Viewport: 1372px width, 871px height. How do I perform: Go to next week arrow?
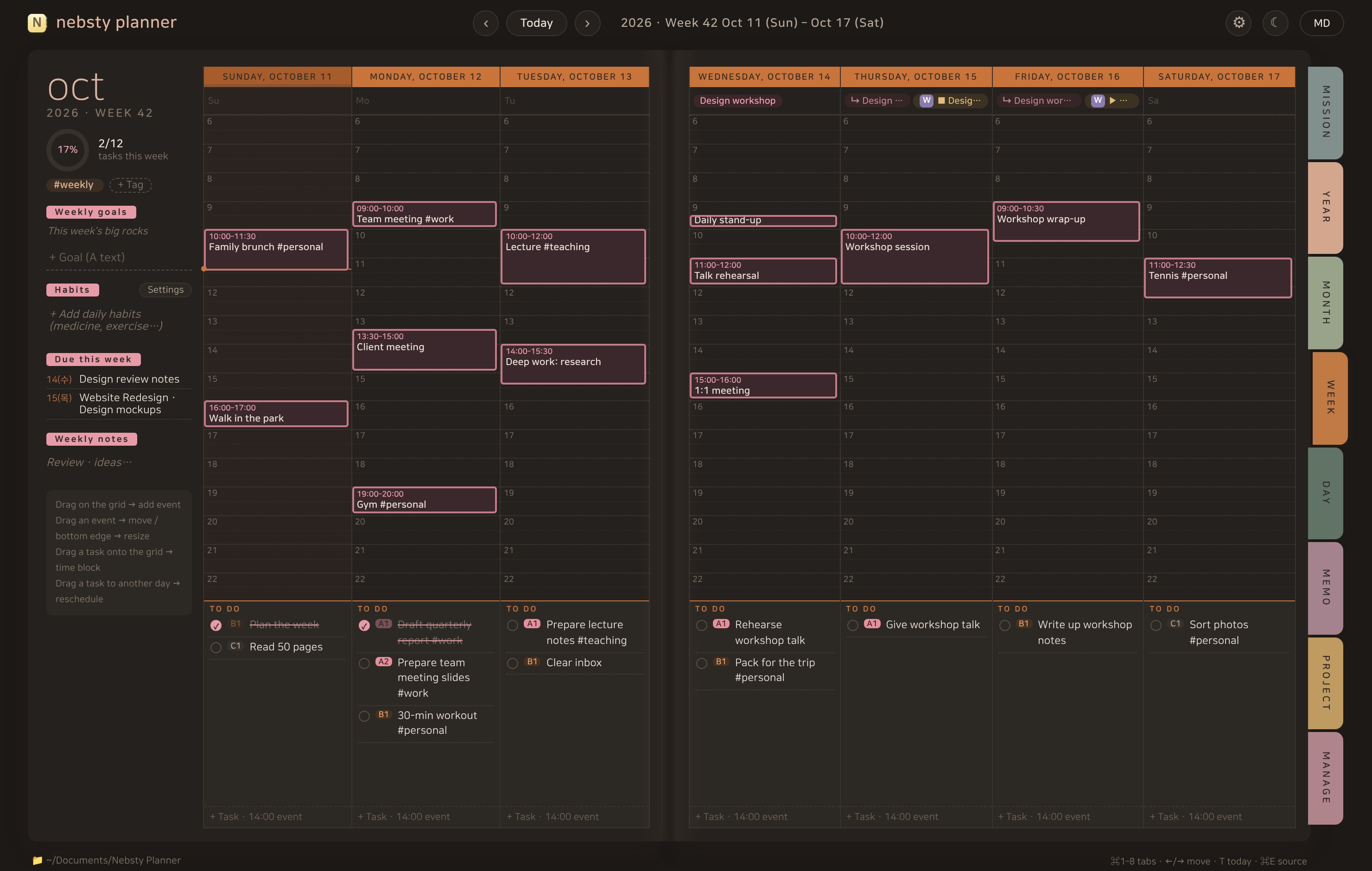click(587, 23)
